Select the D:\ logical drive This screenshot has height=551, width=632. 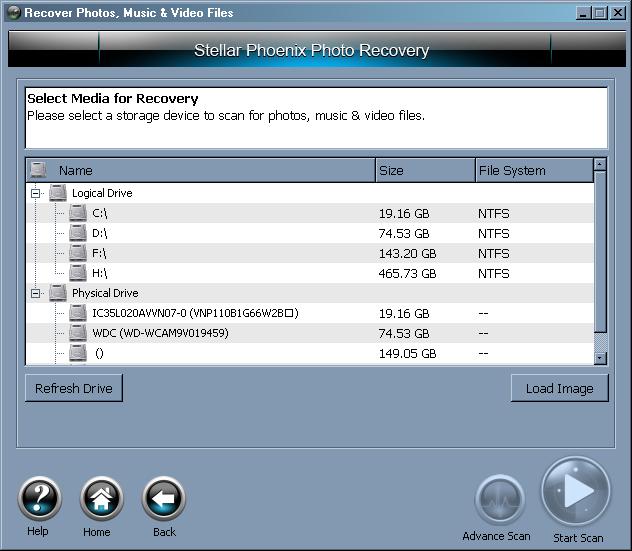coord(310,233)
